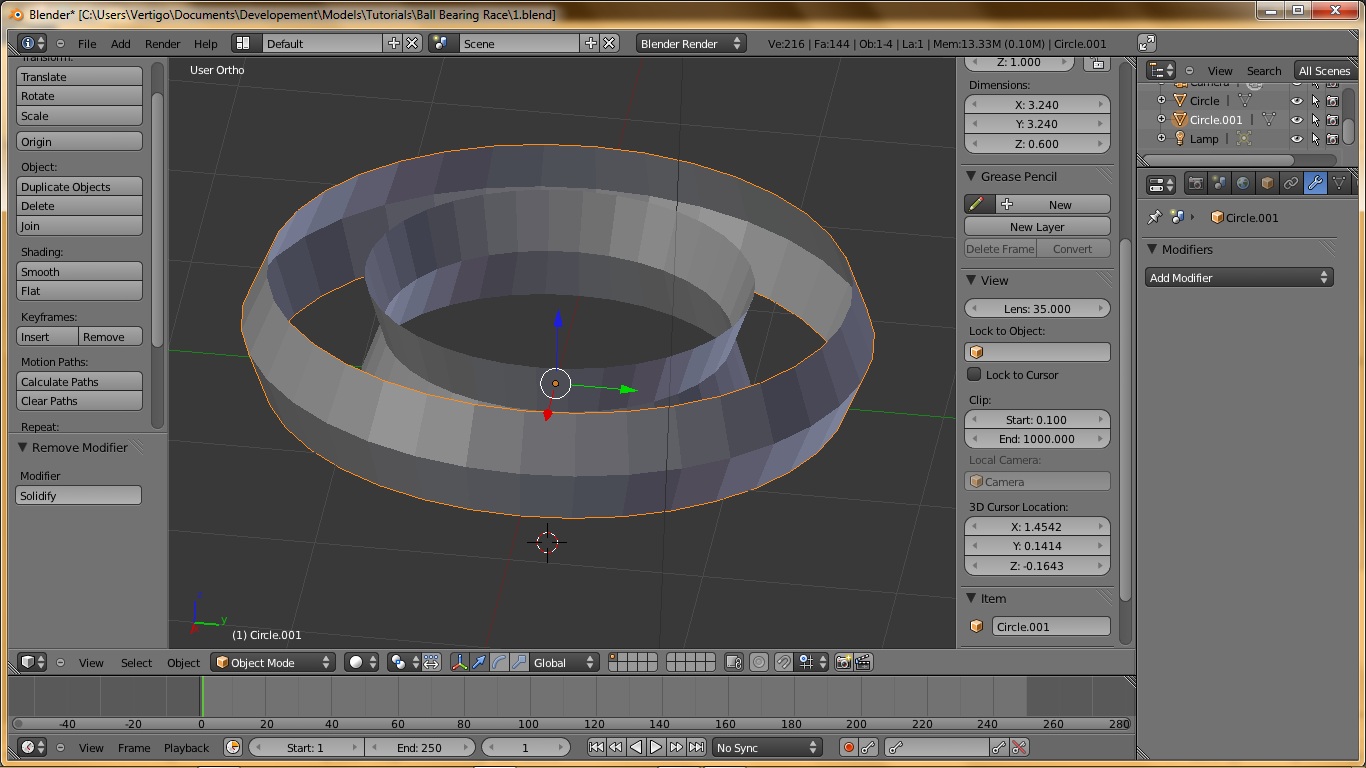The height and width of the screenshot is (768, 1366).
Task: Open the Global orientation dropdown
Action: (565, 662)
